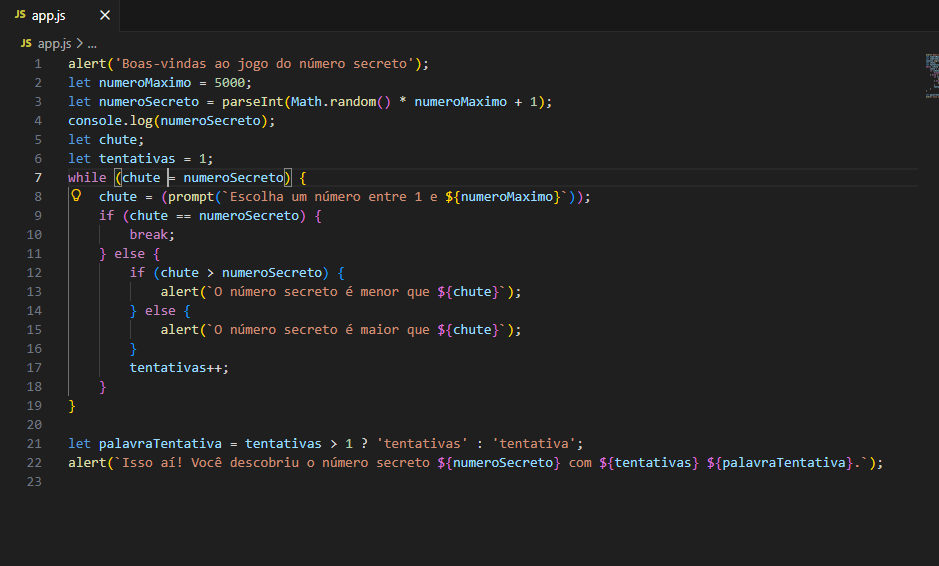
Task: Click '} else {' on line 14
Action: (x=160, y=310)
